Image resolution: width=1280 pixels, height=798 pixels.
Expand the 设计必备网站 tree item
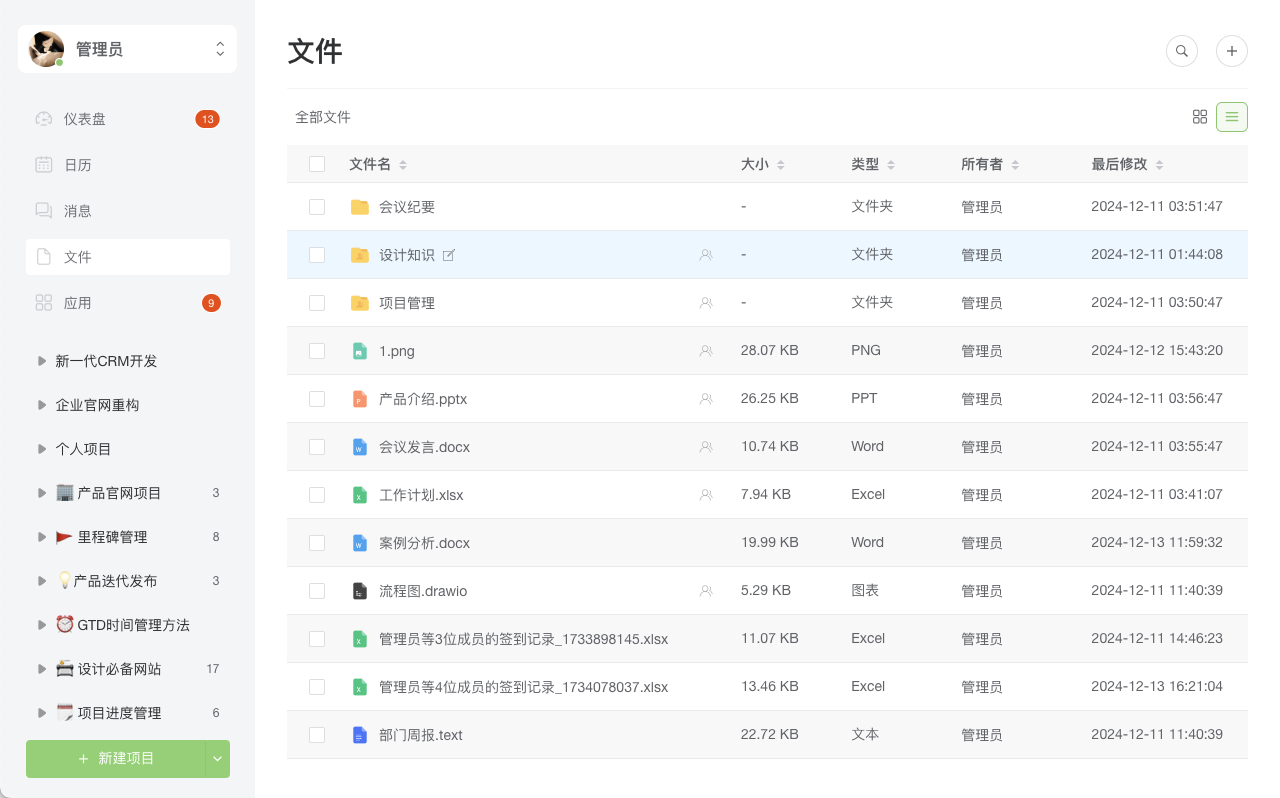click(42, 669)
